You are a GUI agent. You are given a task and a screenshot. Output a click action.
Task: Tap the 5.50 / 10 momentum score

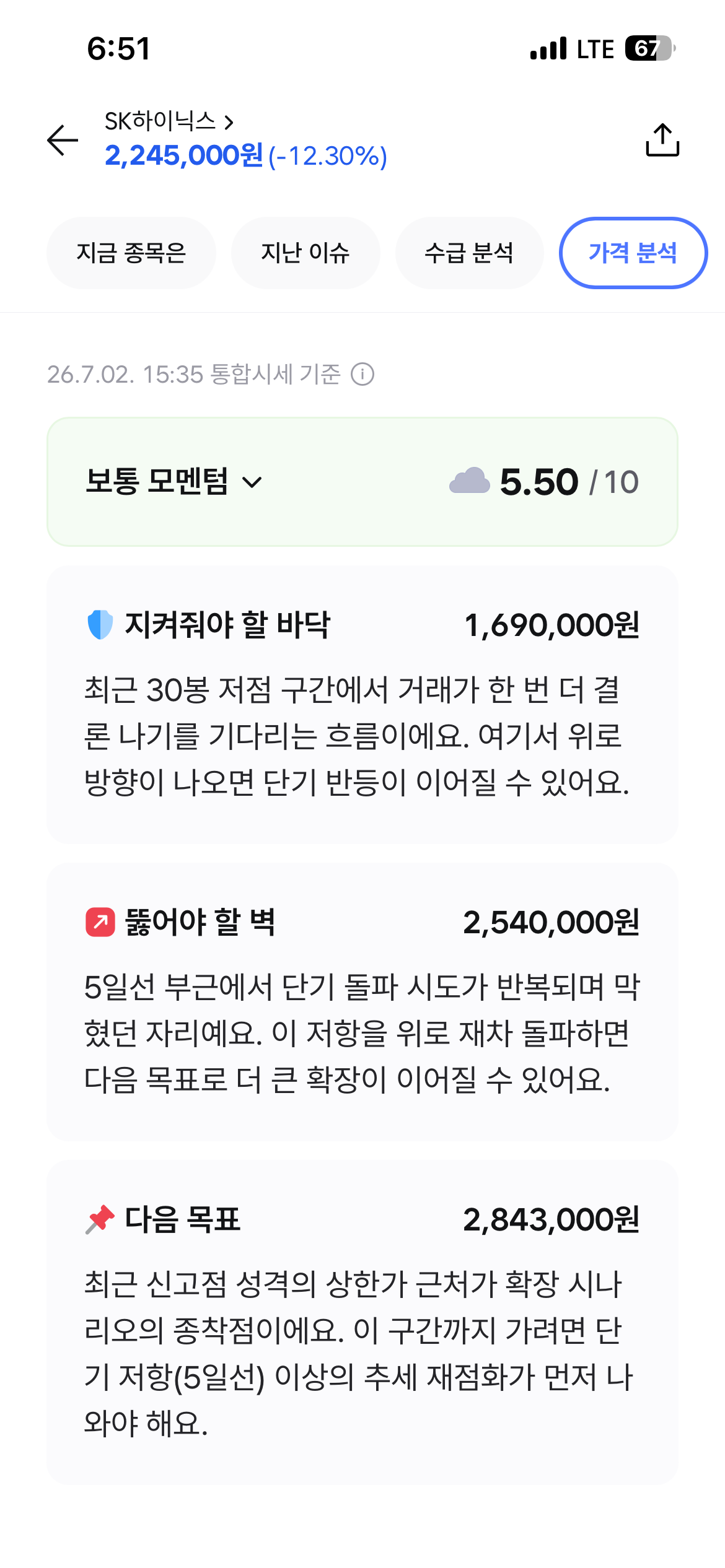point(569,482)
